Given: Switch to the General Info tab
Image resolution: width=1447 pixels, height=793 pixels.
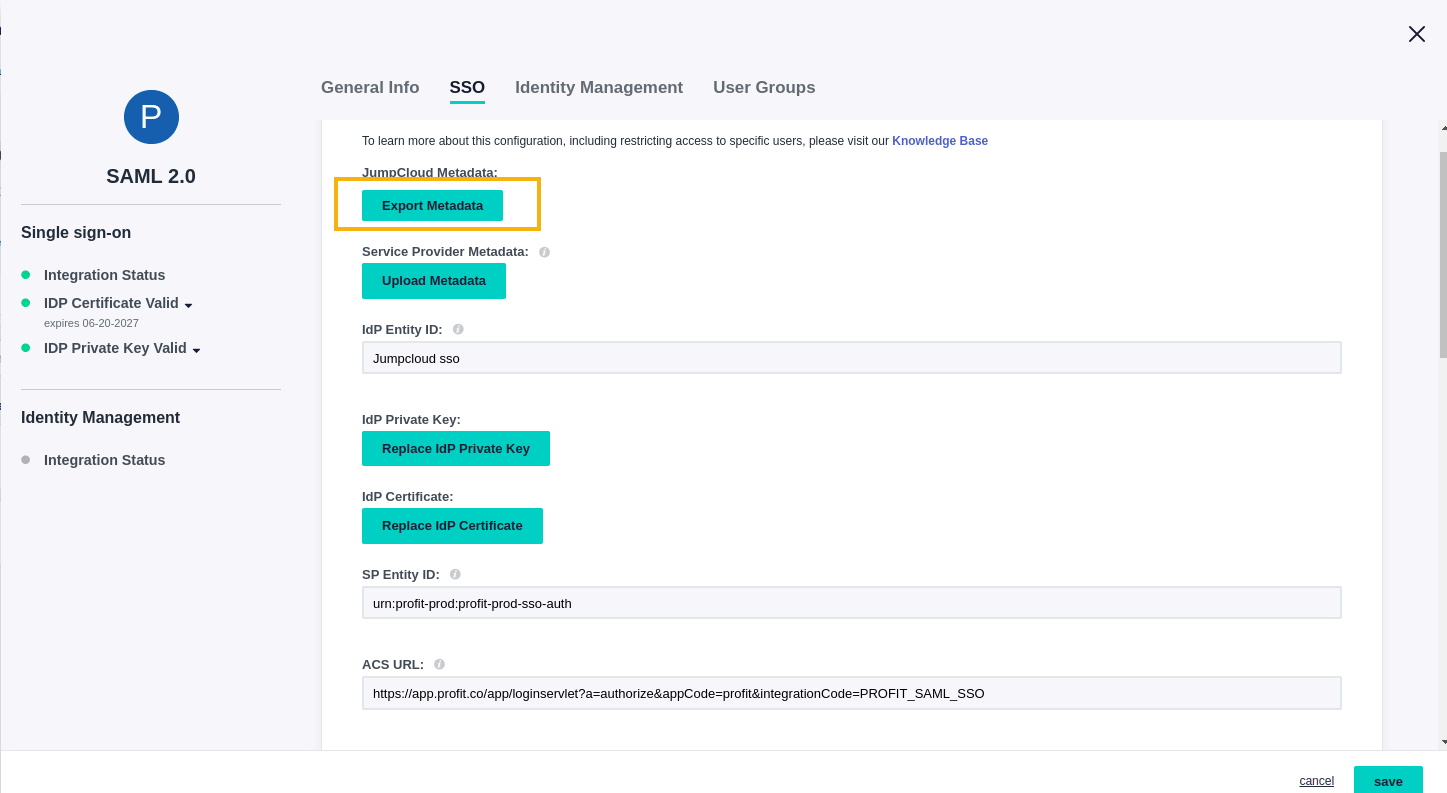Looking at the screenshot, I should [370, 87].
